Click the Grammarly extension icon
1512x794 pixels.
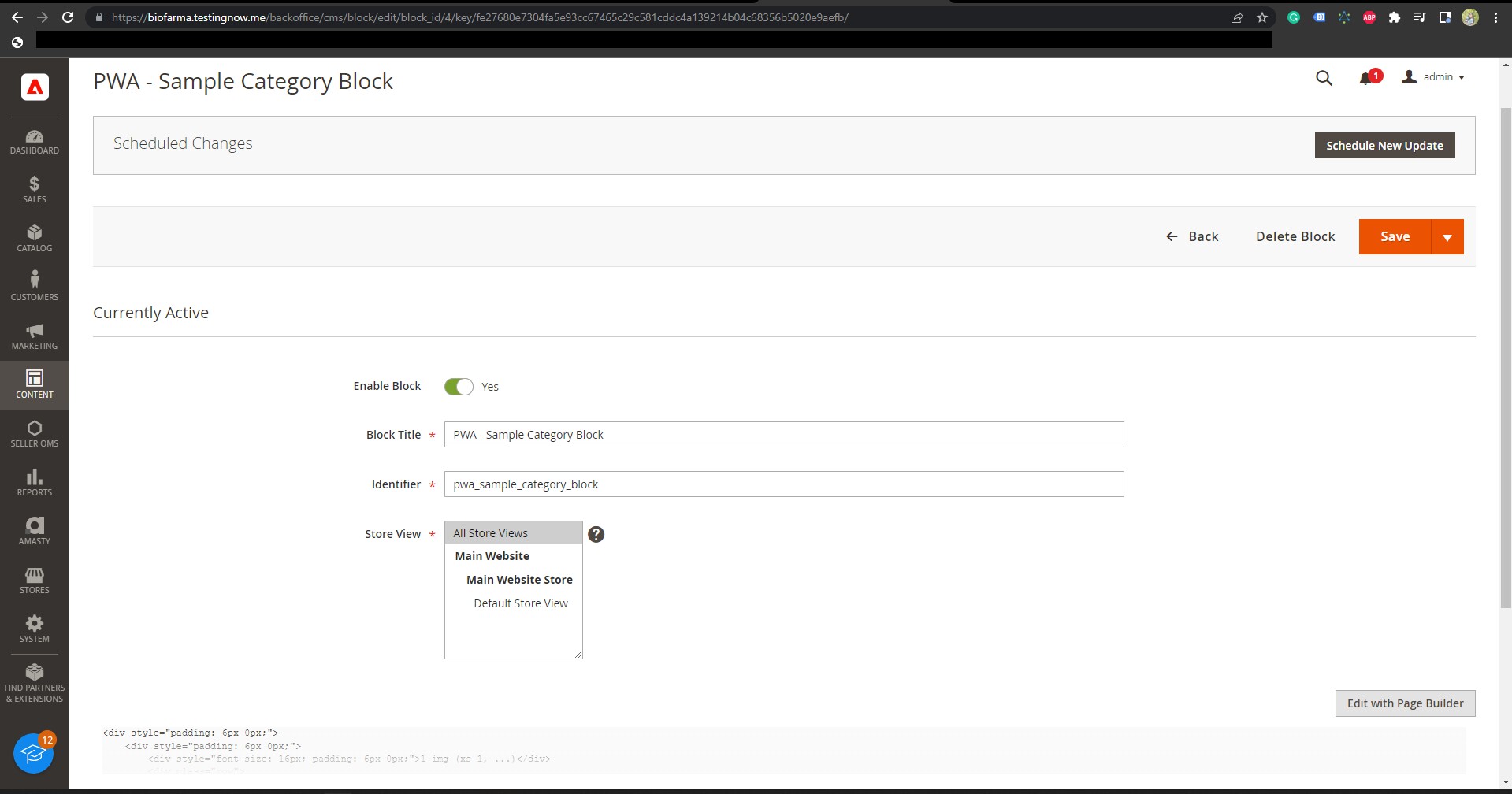[1294, 17]
